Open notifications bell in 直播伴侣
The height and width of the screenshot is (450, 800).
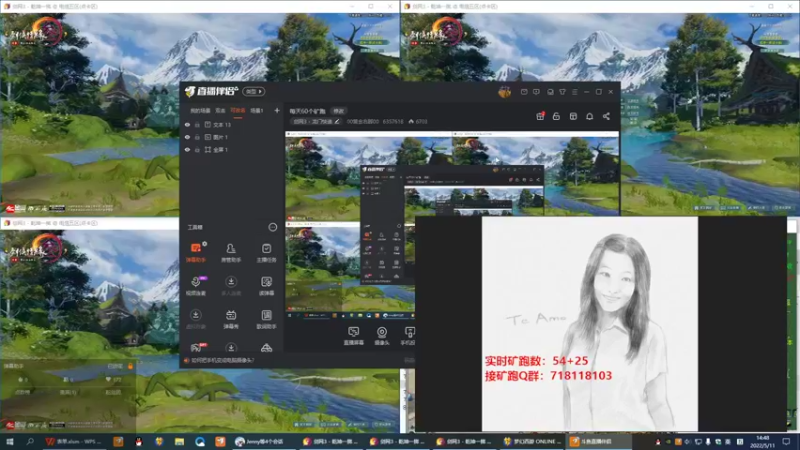(x=589, y=116)
